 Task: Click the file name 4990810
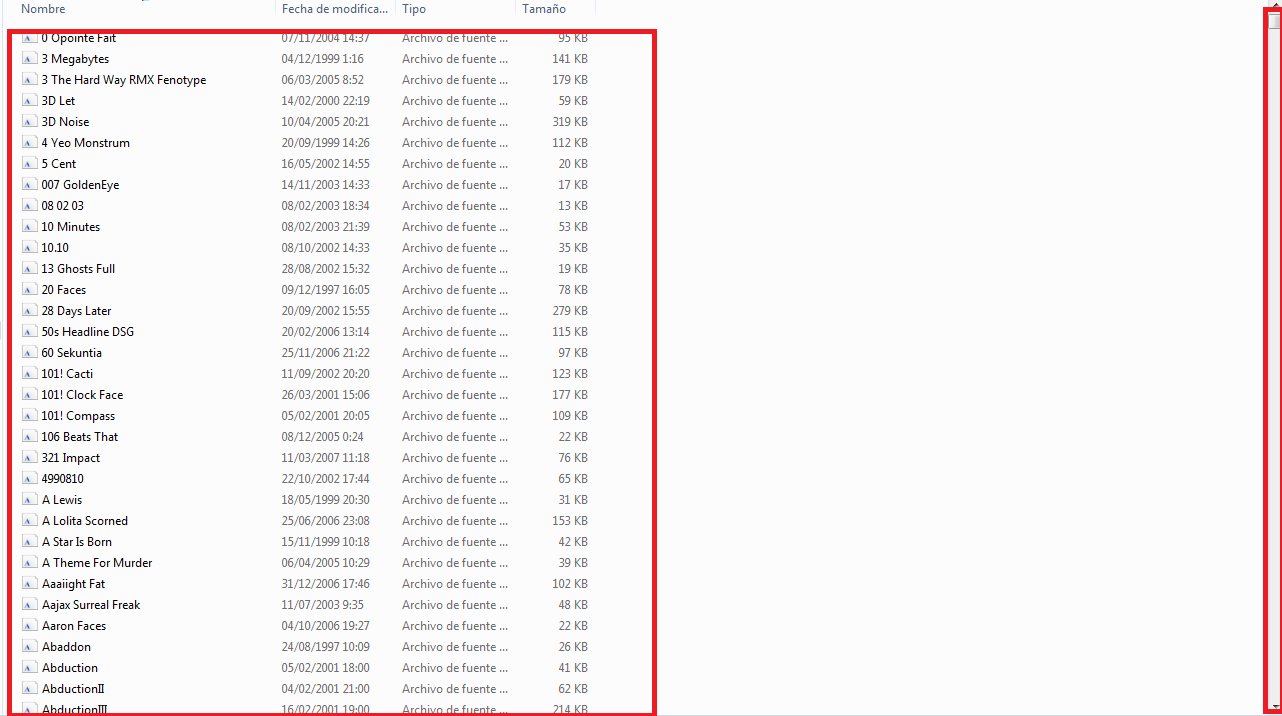[62, 479]
